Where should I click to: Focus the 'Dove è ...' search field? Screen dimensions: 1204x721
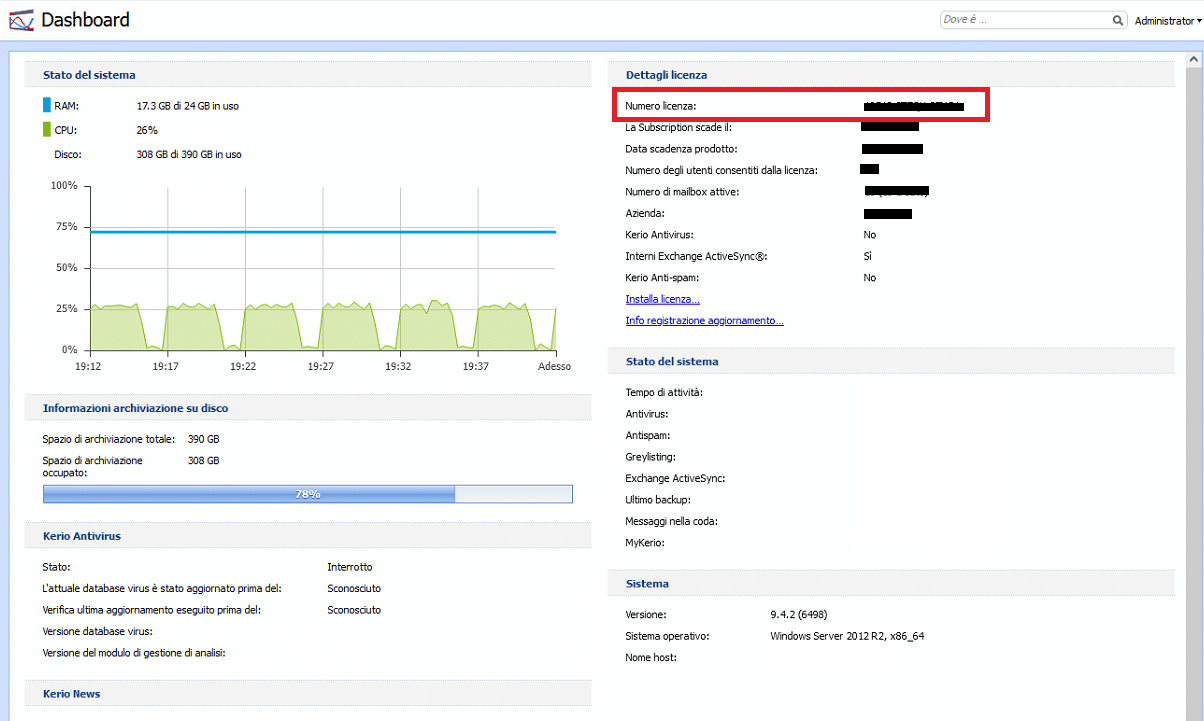[x=1025, y=20]
